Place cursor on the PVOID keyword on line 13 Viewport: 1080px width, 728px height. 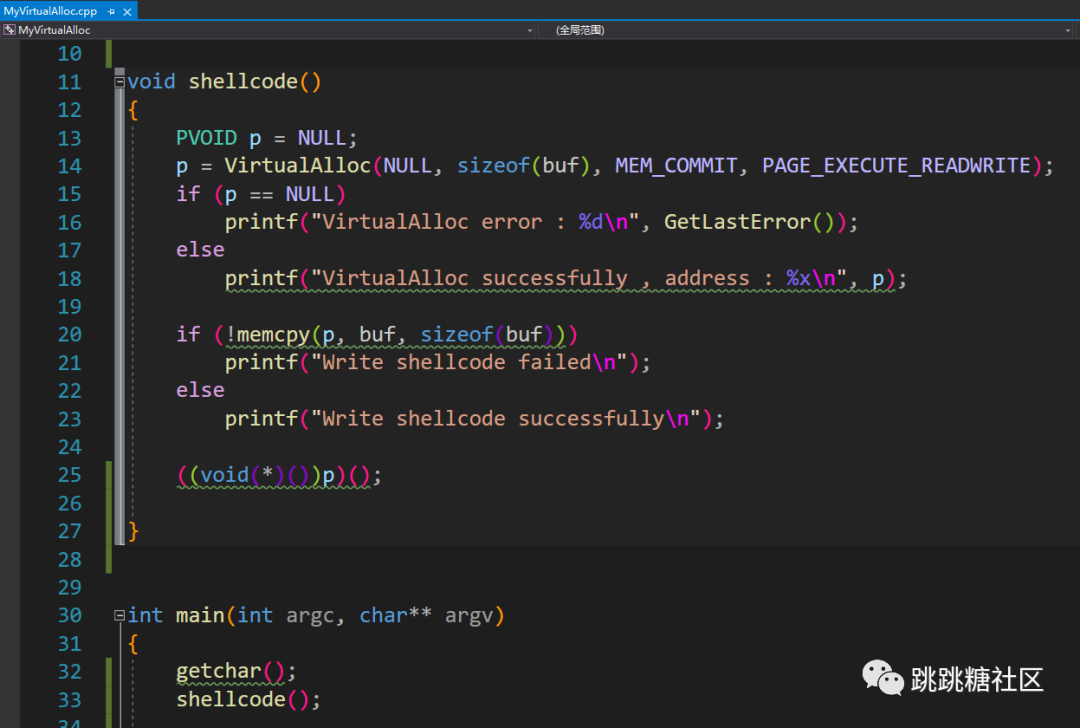pos(205,137)
